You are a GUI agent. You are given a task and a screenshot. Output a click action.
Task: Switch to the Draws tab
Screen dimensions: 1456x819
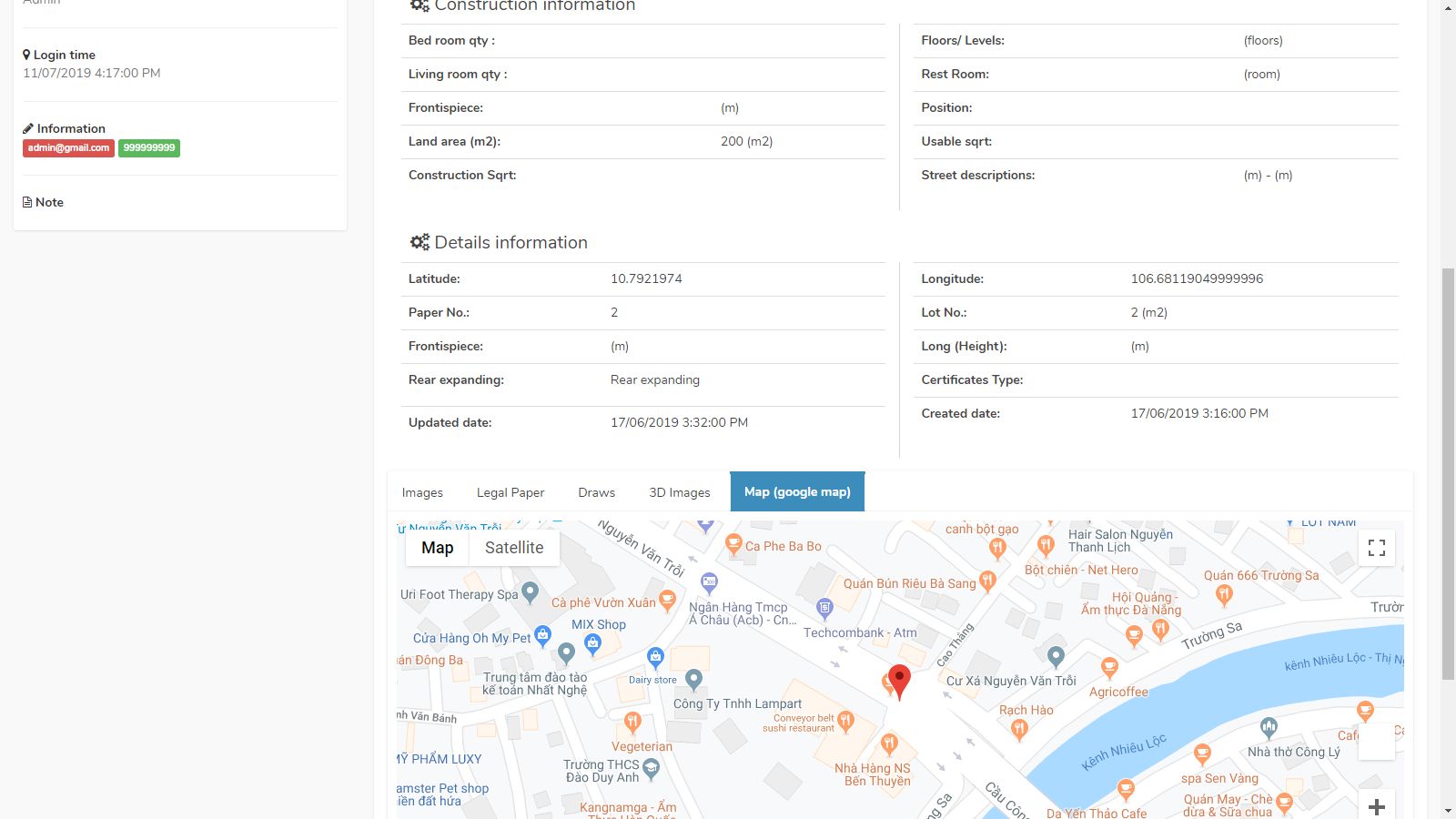click(x=596, y=492)
